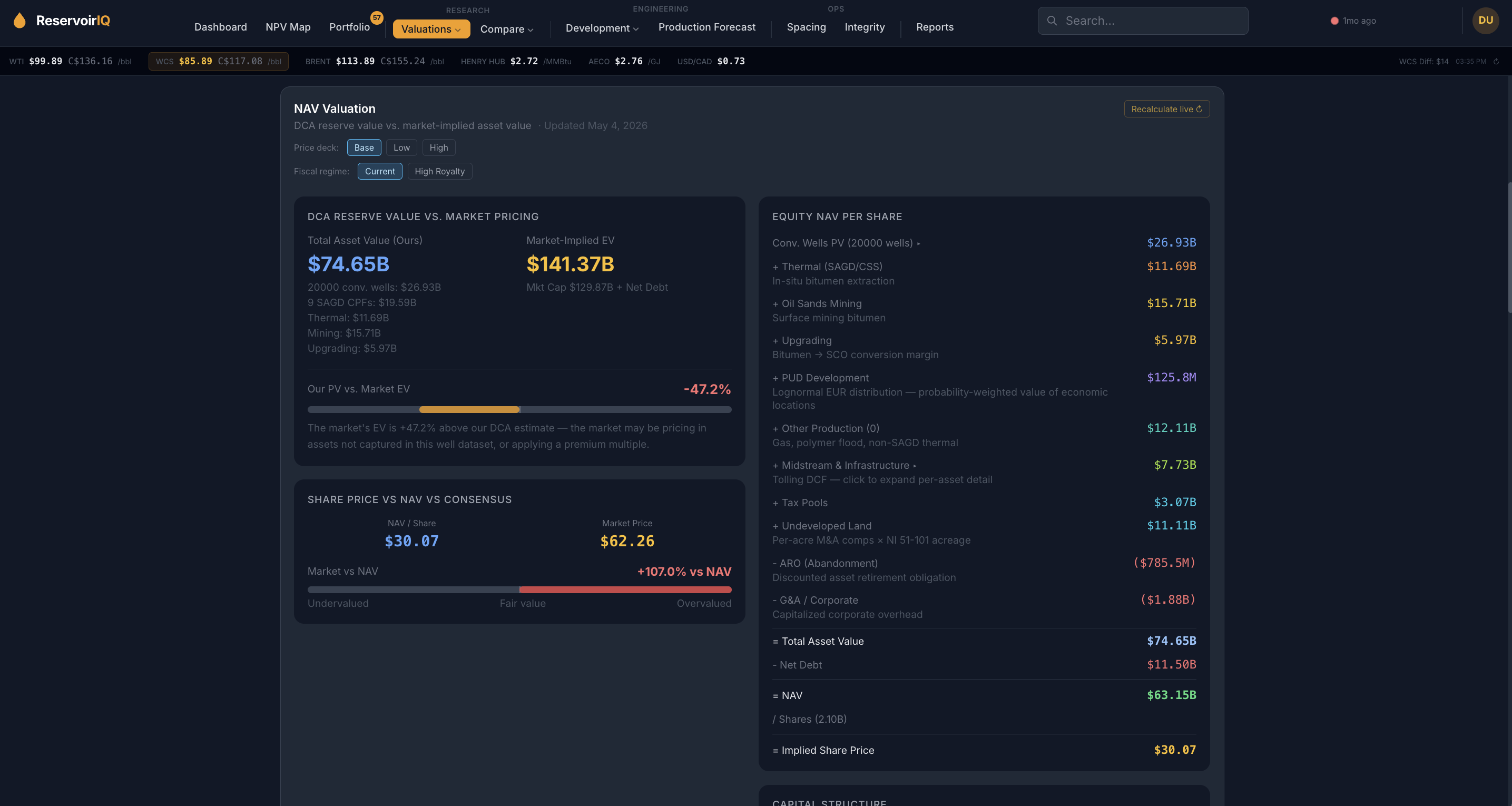Open the DU user avatar
The image size is (1512, 806).
[1486, 21]
